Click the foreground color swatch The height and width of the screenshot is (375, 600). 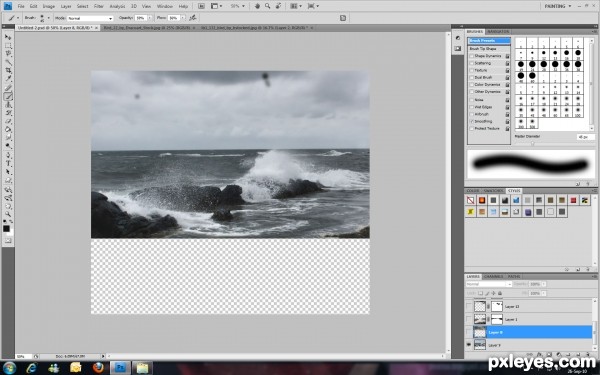[x=7, y=229]
